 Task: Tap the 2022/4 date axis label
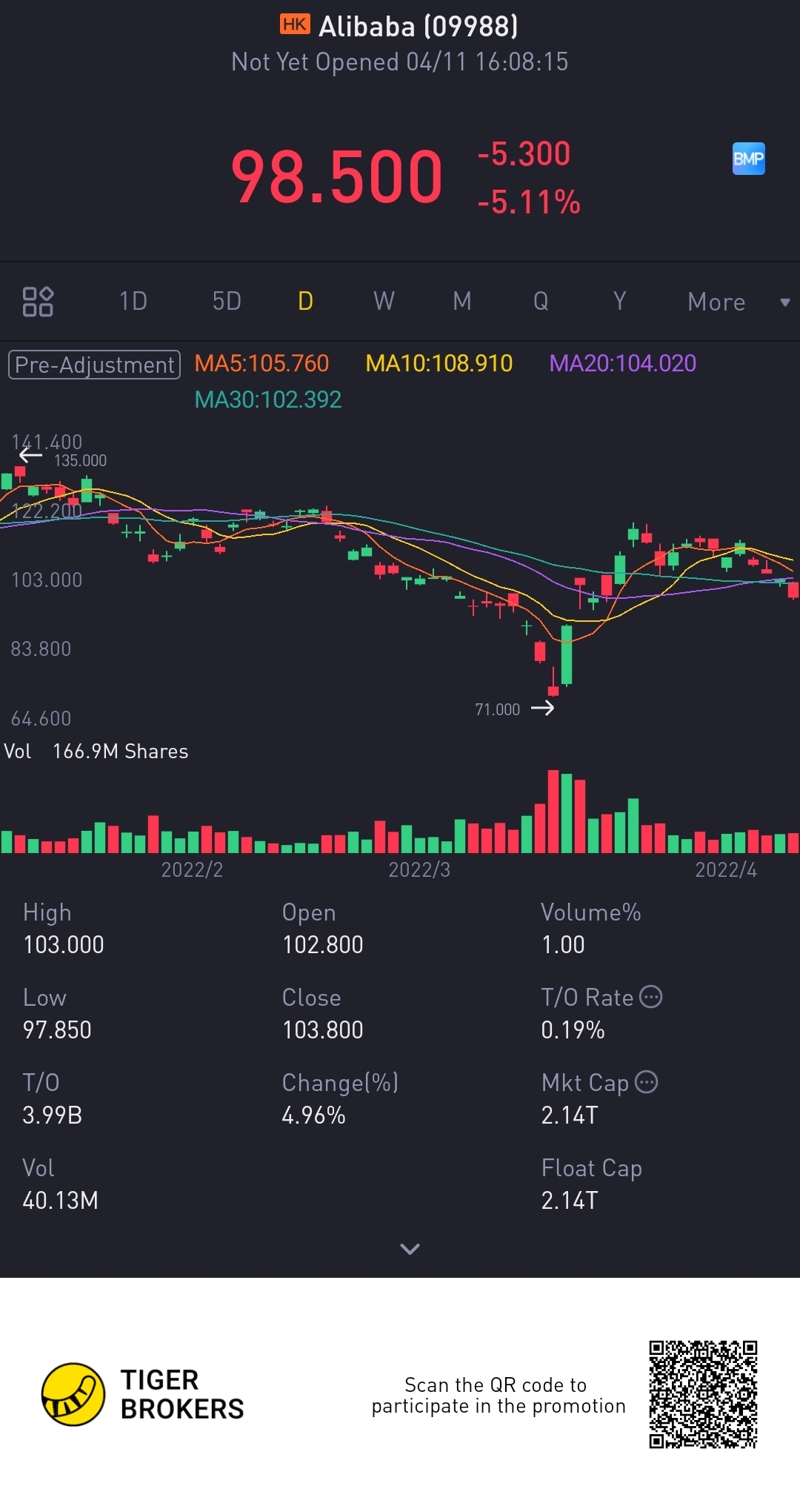[x=726, y=869]
